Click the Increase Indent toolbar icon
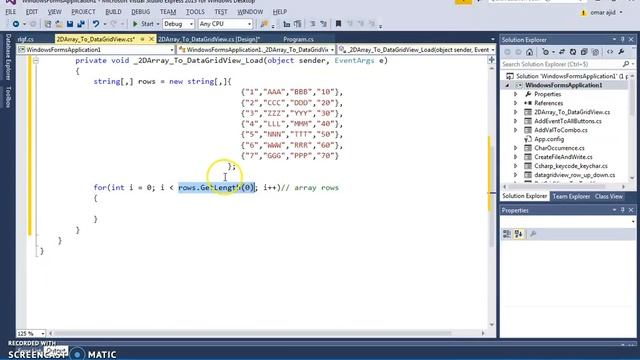The image size is (640, 360). tap(298, 24)
